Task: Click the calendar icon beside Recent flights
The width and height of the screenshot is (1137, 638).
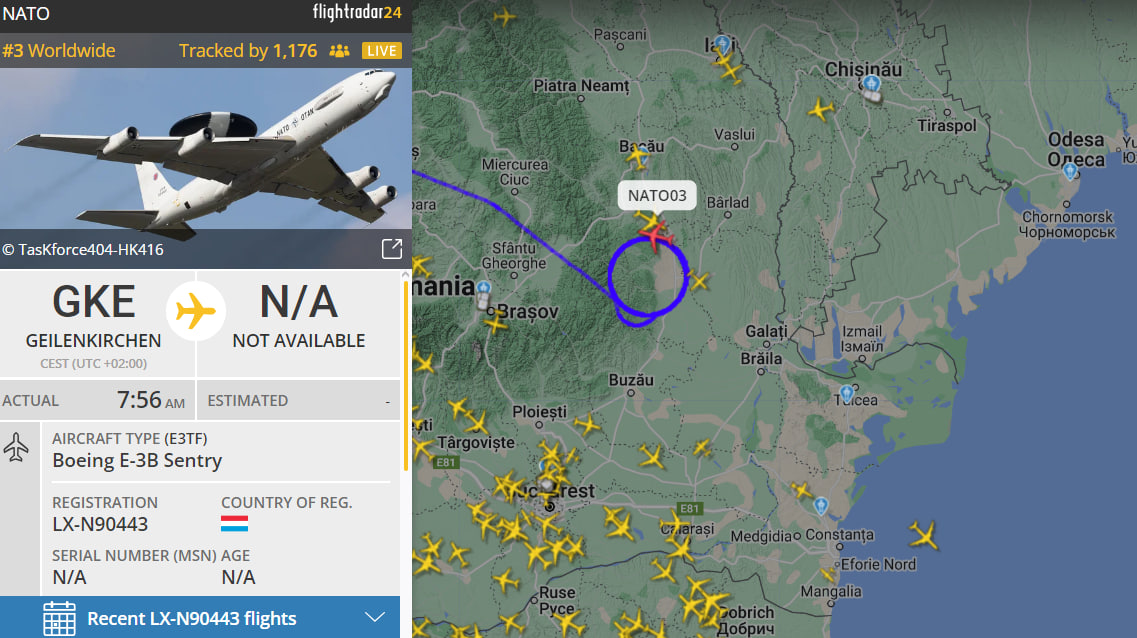Action: click(x=59, y=618)
